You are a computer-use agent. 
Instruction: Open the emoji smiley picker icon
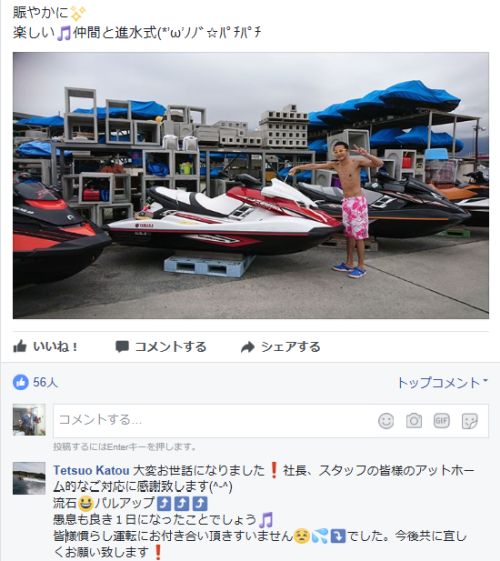click(x=386, y=421)
